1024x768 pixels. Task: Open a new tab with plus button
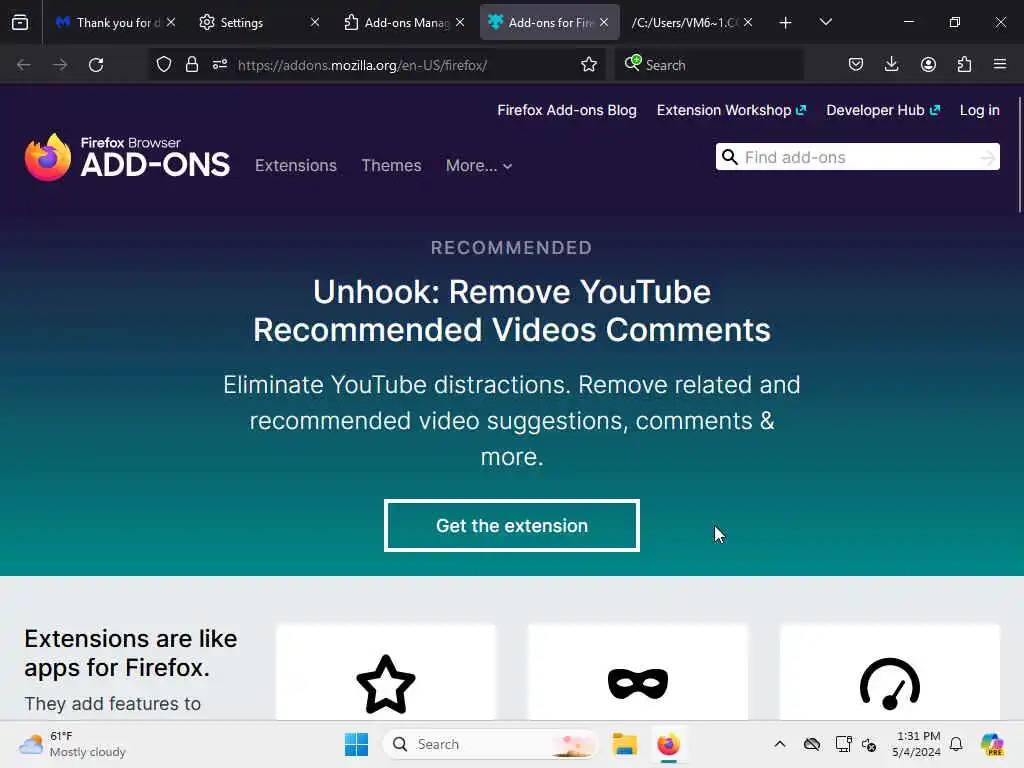786,23
